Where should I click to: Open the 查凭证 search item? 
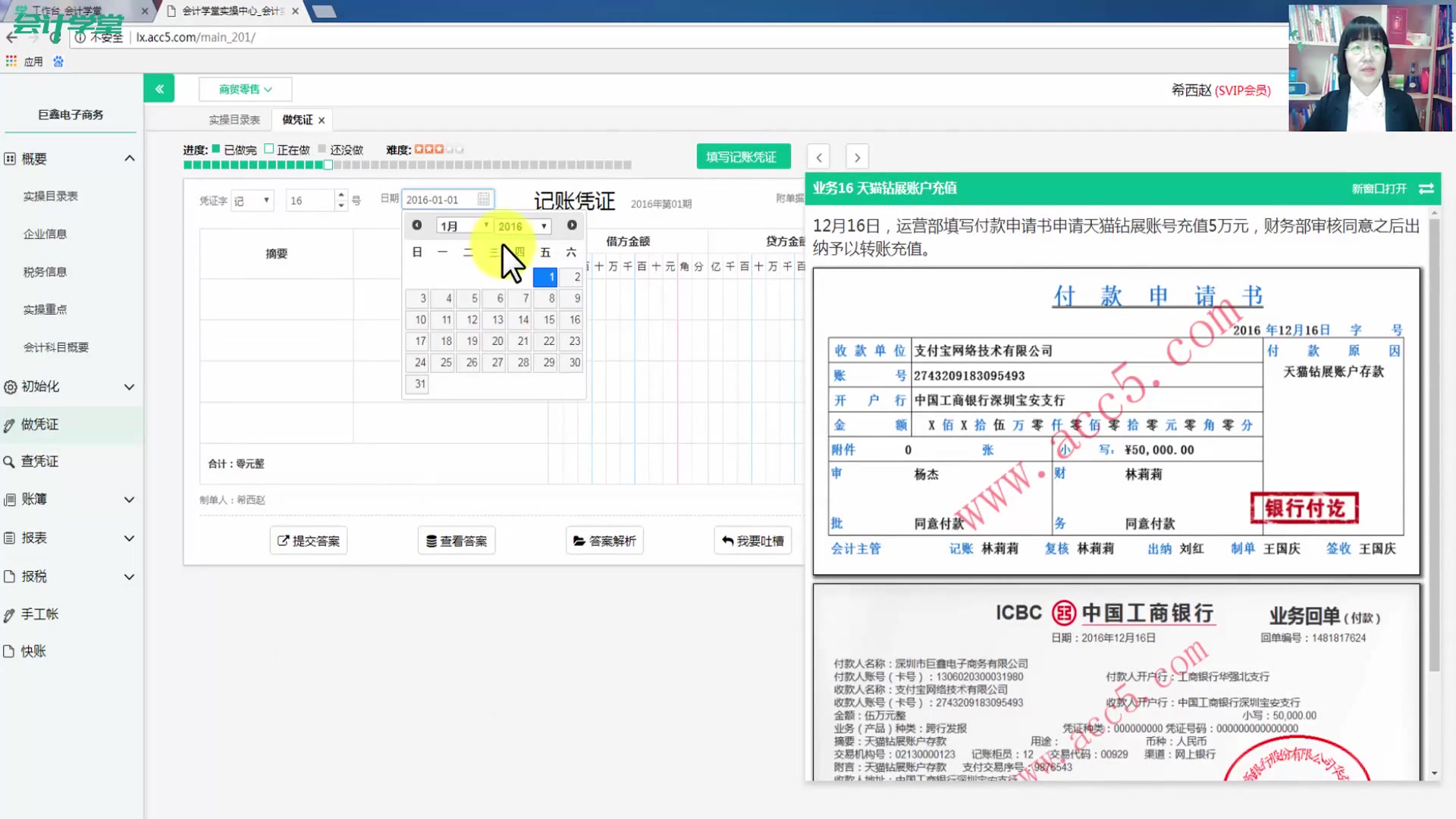click(39, 461)
